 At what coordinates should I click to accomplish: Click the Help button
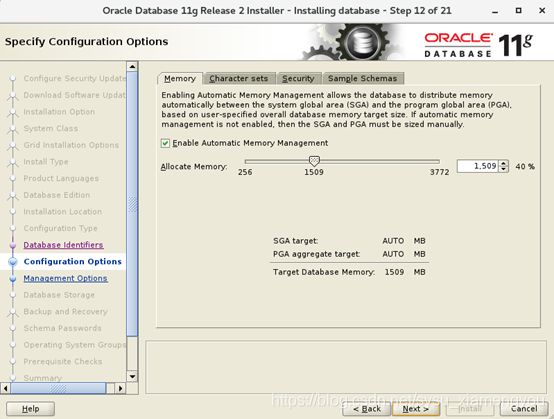(x=30, y=409)
